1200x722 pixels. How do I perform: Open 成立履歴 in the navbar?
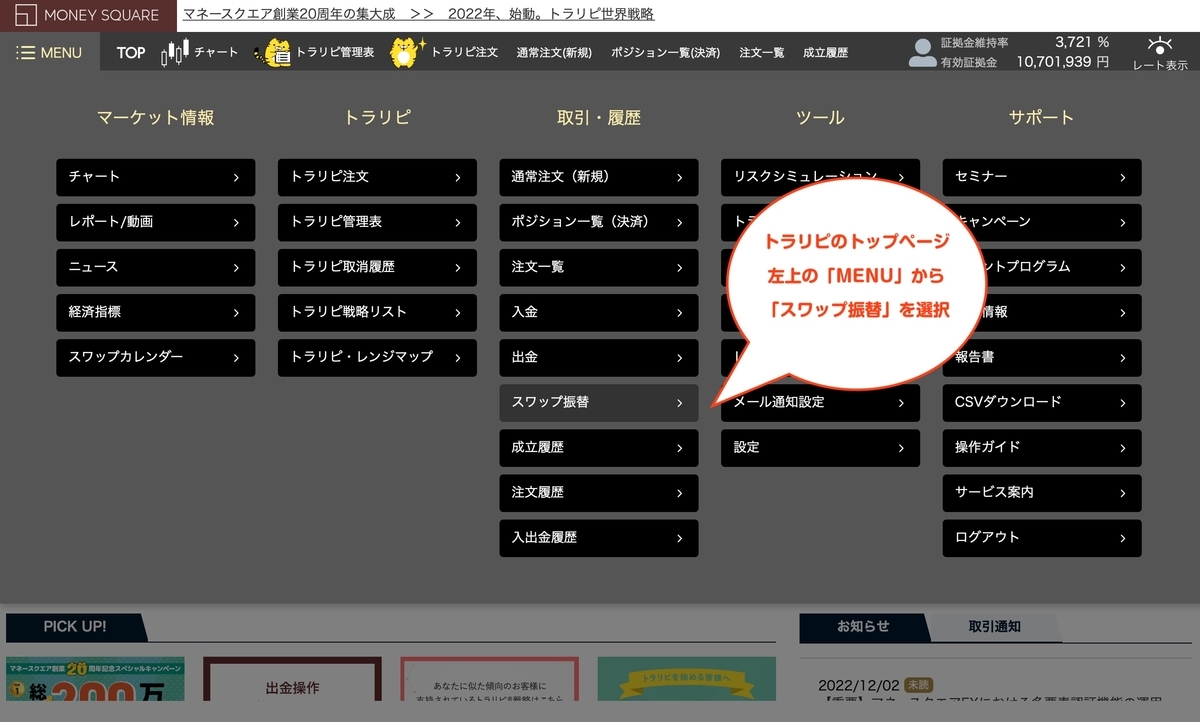[x=826, y=53]
